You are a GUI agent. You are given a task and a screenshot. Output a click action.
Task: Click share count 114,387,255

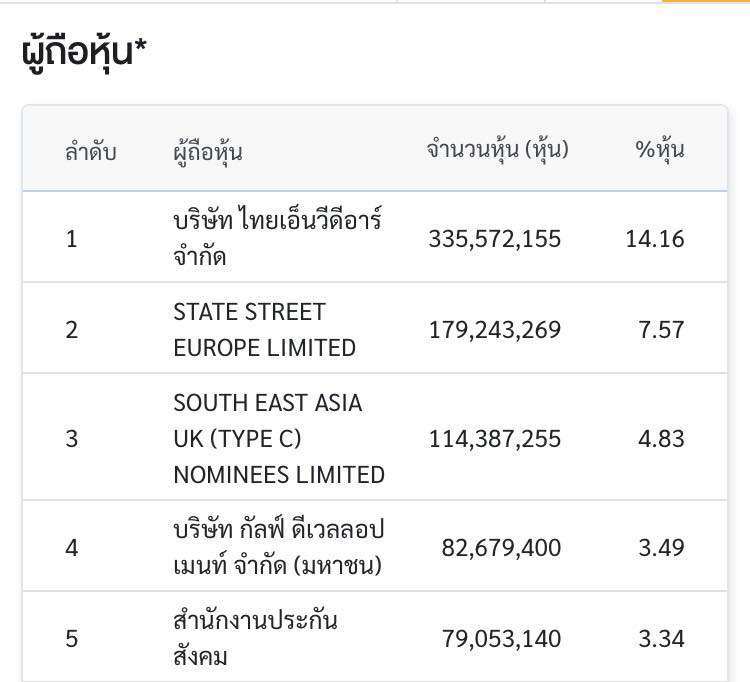click(x=495, y=439)
